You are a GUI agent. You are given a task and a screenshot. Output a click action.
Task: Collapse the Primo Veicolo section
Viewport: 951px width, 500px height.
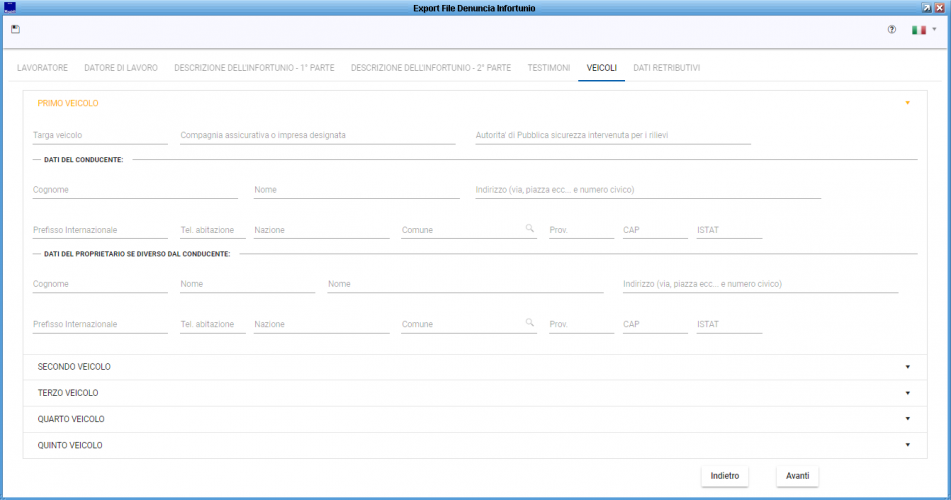pos(907,103)
